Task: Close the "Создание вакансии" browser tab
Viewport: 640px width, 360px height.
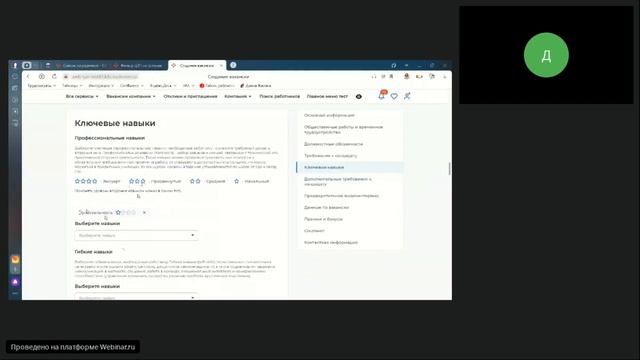Action: coord(222,66)
